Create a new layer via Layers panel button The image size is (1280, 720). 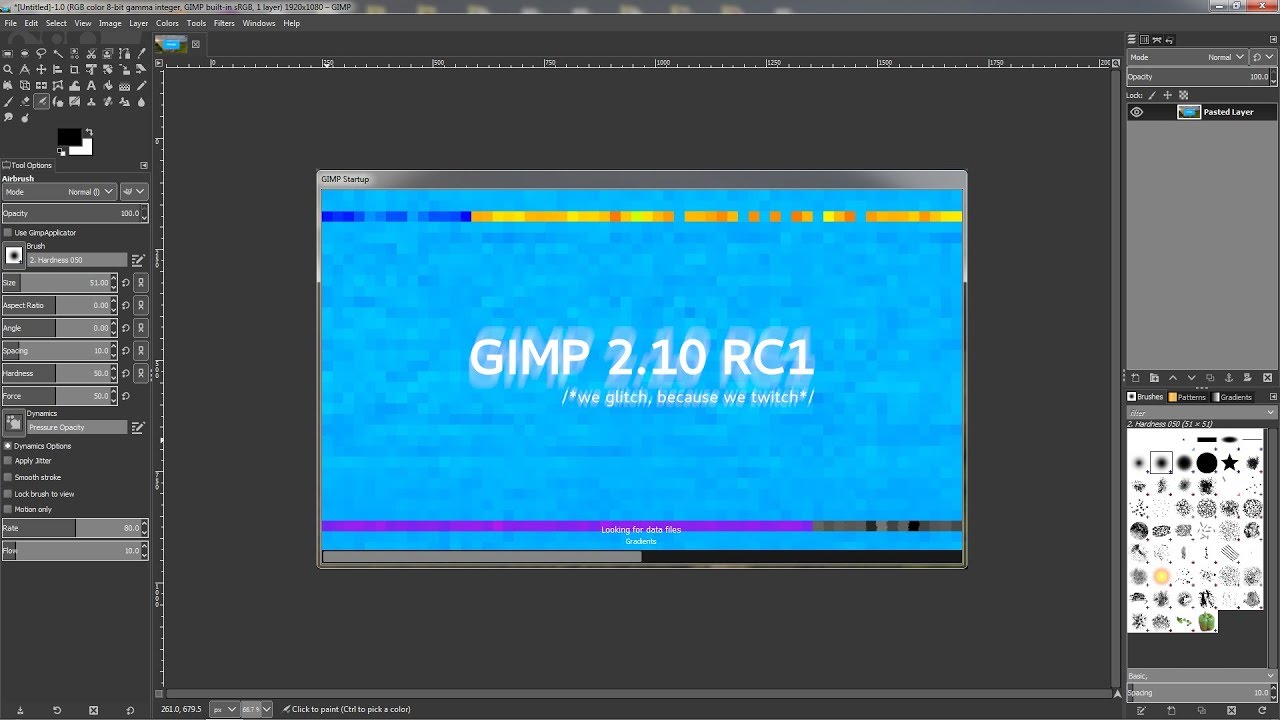coord(1135,378)
